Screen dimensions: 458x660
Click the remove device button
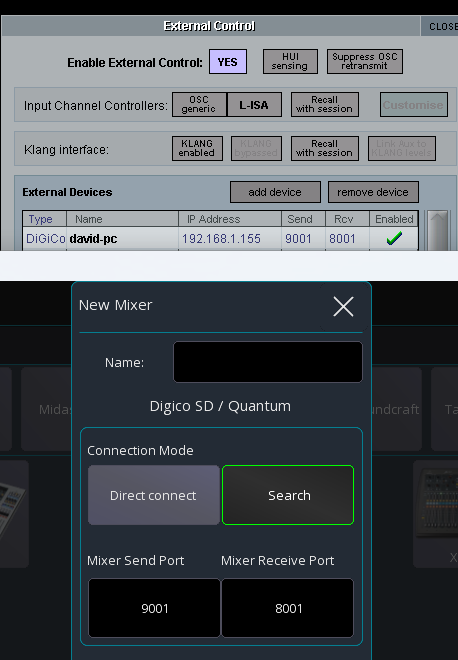pyautogui.click(x=373, y=192)
